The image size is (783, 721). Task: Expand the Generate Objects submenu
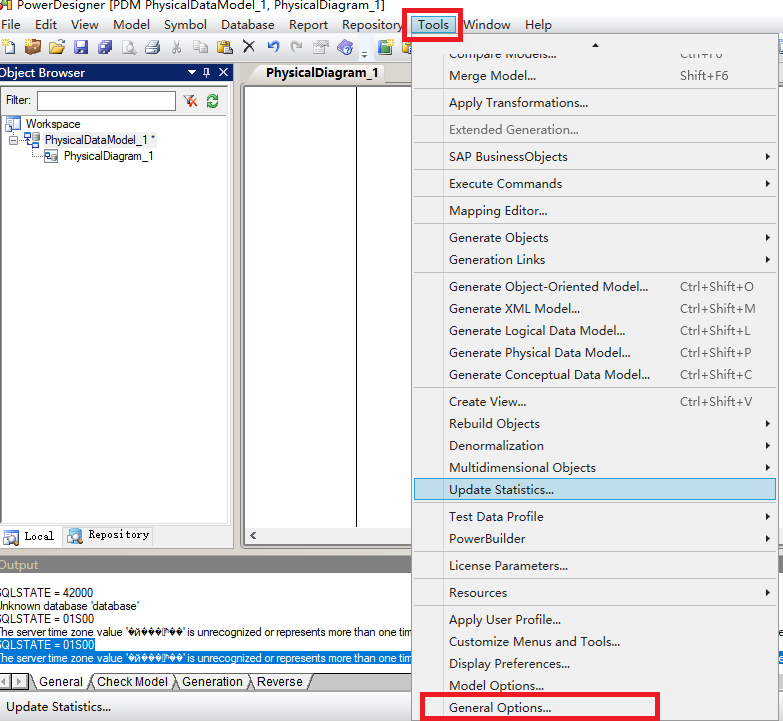(595, 238)
